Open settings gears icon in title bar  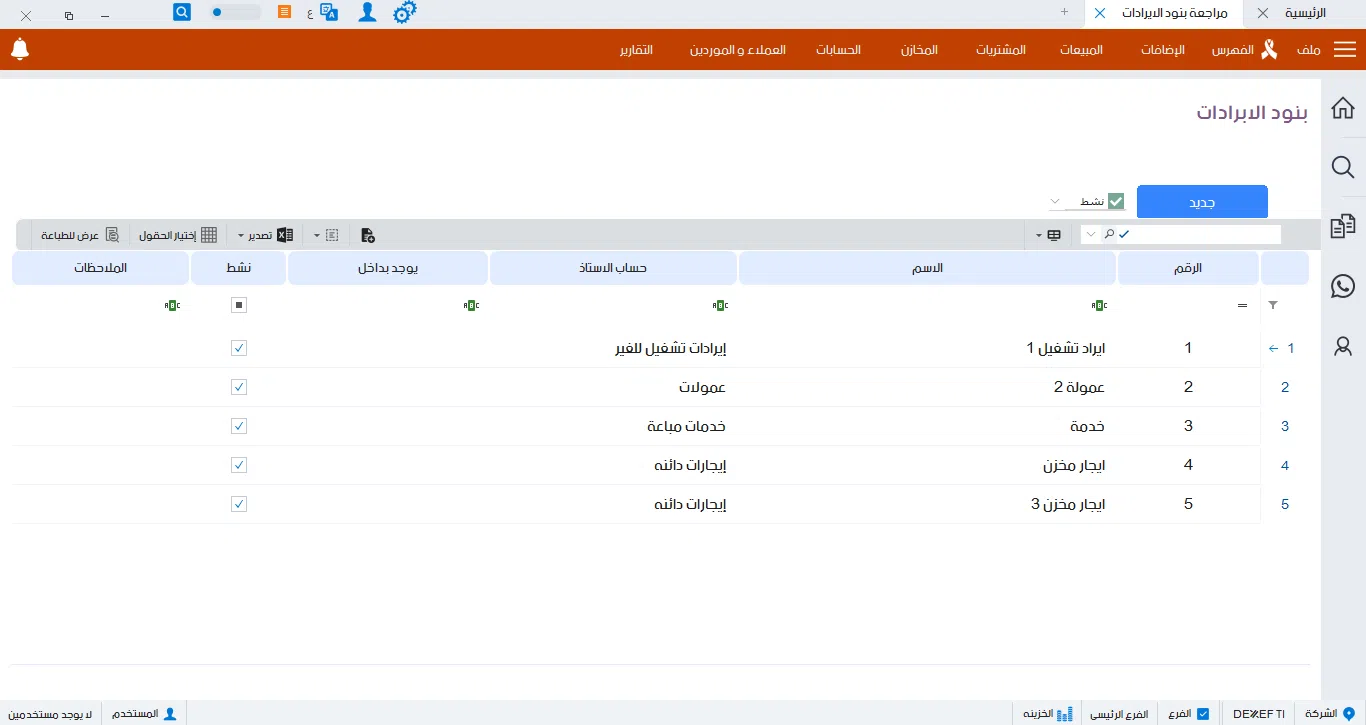pyautogui.click(x=404, y=13)
